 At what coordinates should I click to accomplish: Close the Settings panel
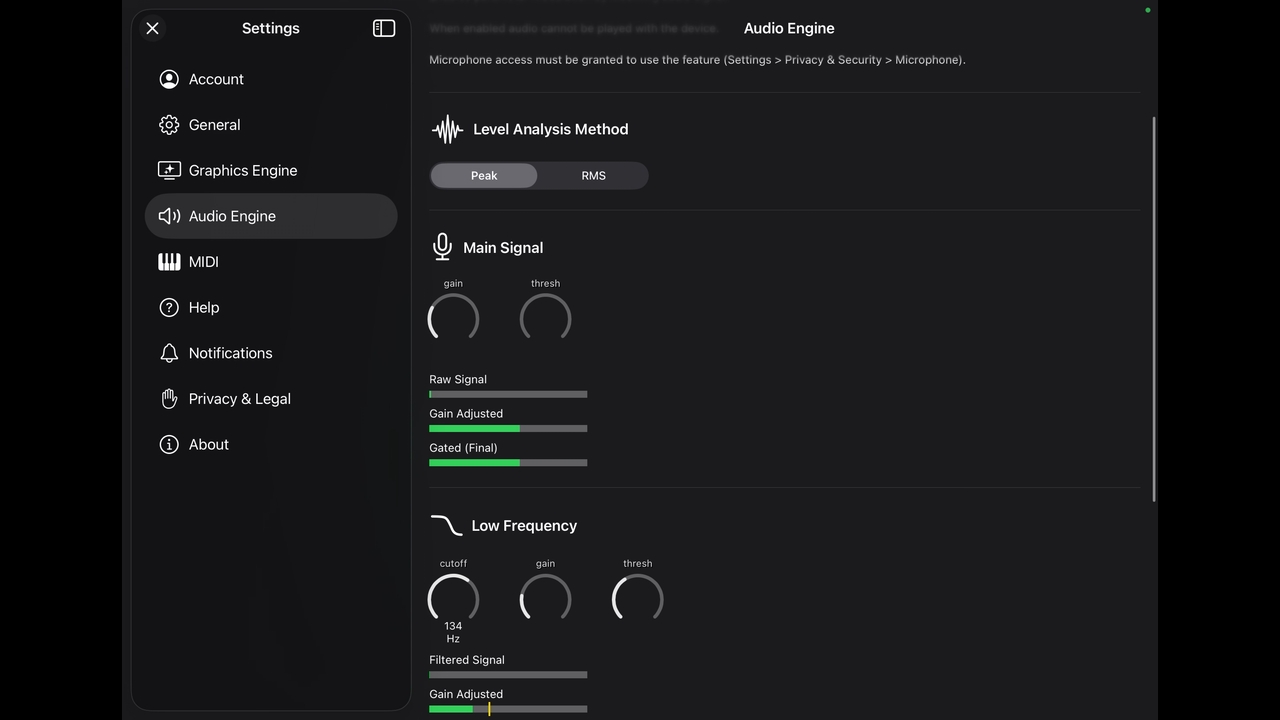(x=152, y=28)
